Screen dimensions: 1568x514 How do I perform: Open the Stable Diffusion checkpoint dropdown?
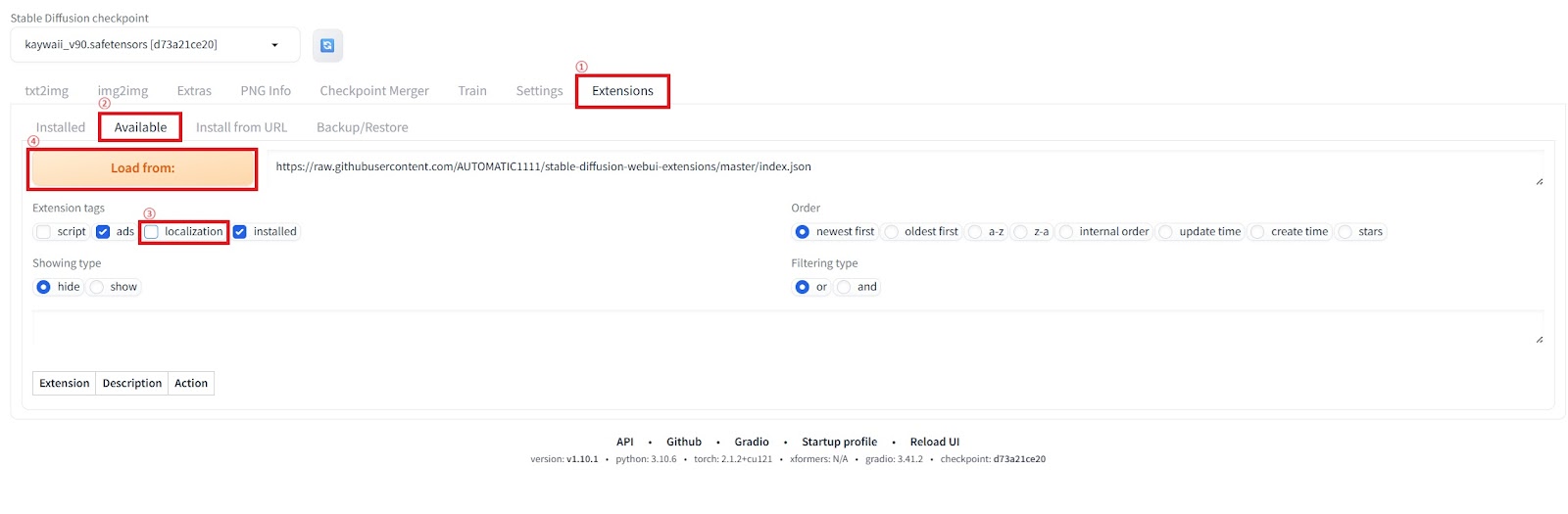(x=155, y=45)
